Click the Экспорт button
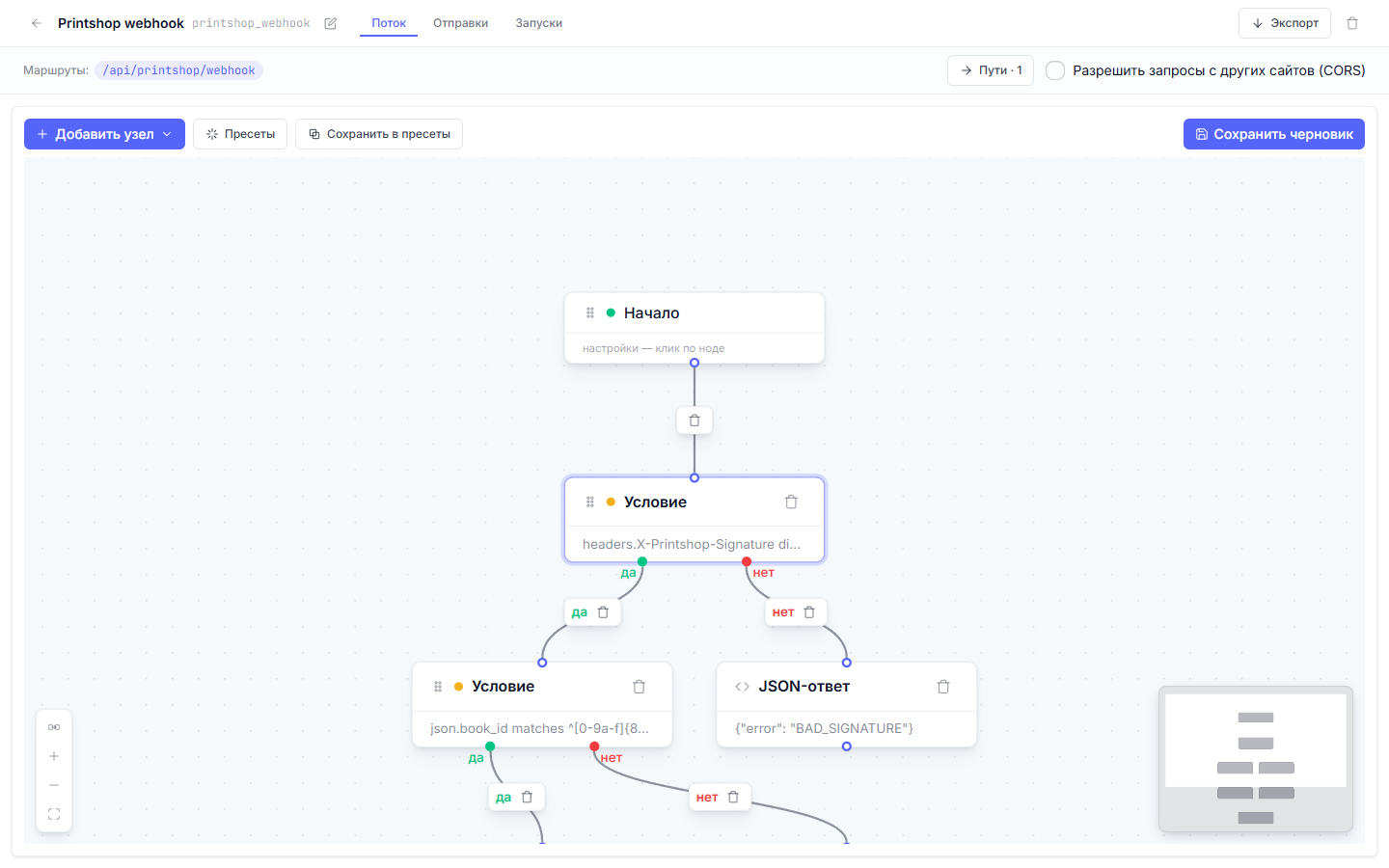This screenshot has width=1389, height=868. (x=1285, y=23)
